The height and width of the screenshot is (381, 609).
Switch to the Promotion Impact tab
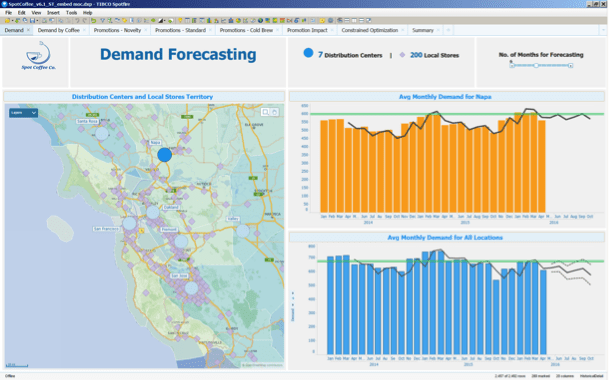point(307,30)
